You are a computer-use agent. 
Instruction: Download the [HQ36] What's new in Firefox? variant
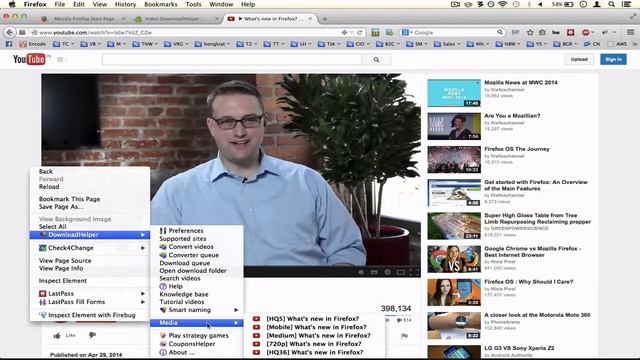coord(314,352)
